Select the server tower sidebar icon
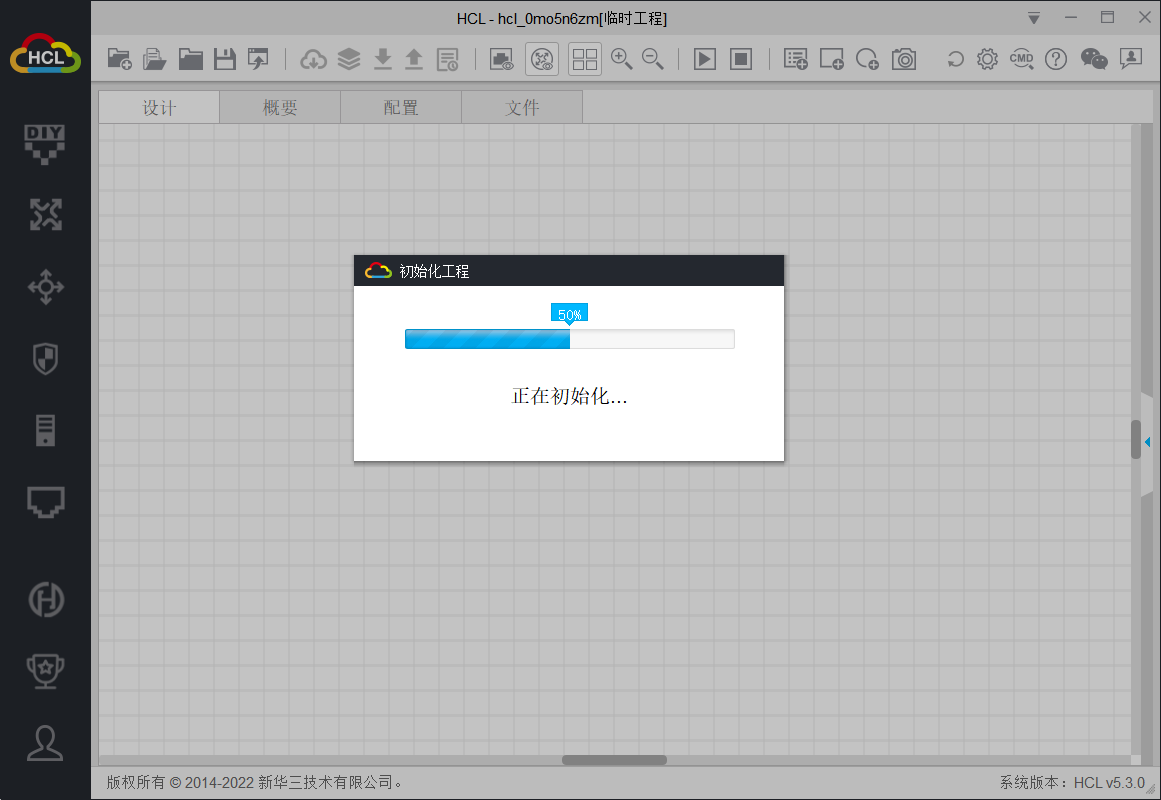The image size is (1161, 800). tap(45, 430)
